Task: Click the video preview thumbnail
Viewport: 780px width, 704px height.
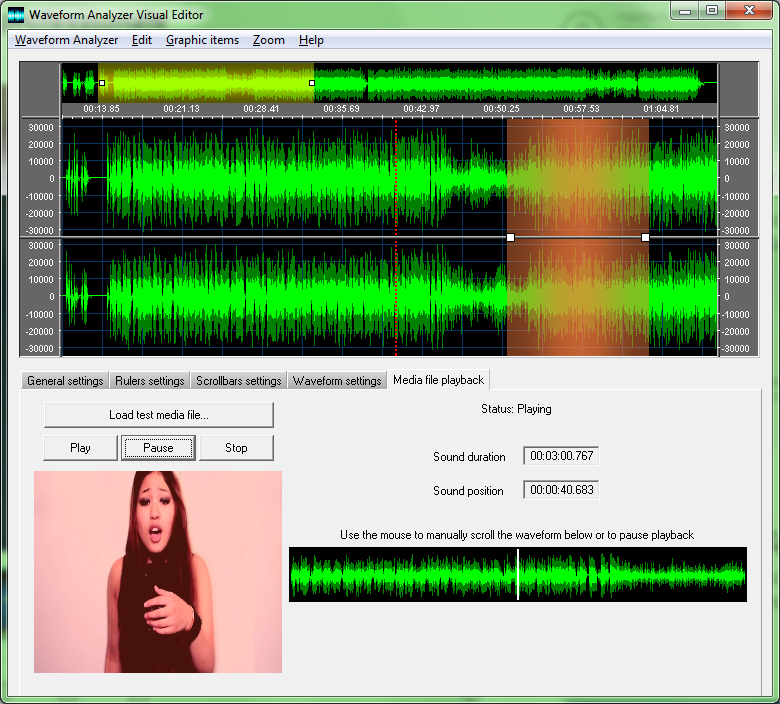Action: [x=158, y=572]
